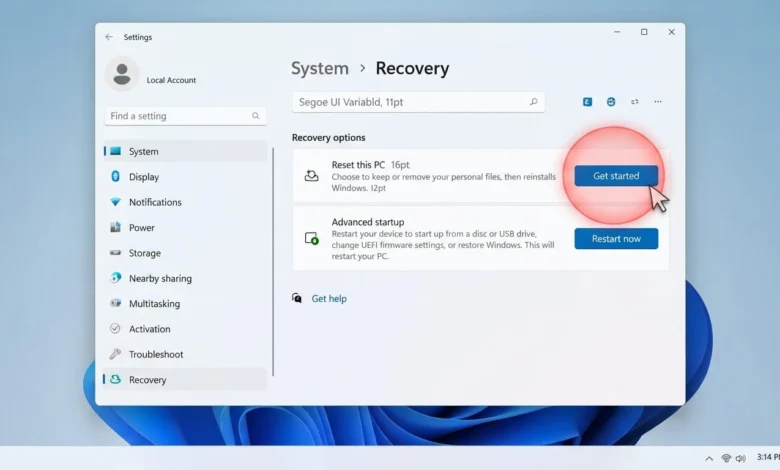The height and width of the screenshot is (470, 780).
Task: Click the Local Account name
Action: click(171, 80)
